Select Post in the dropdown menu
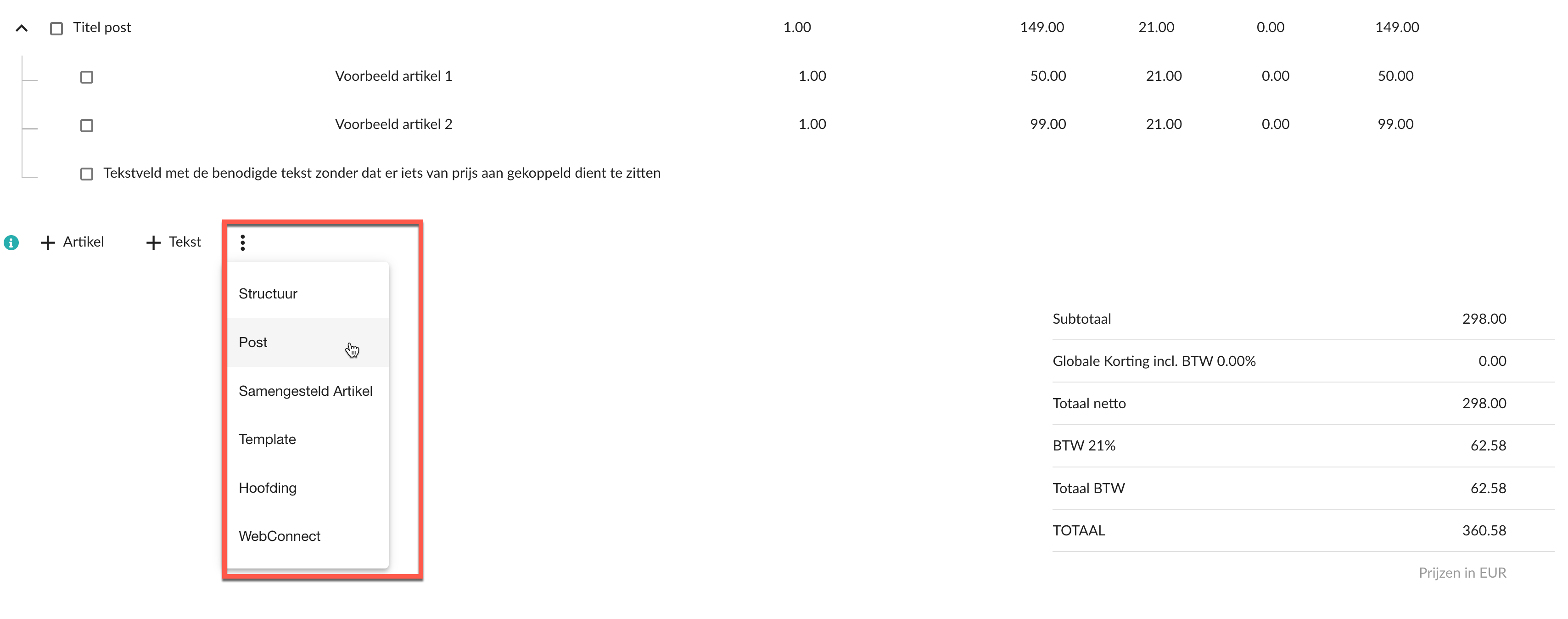This screenshot has height=619, width=1568. [x=308, y=342]
